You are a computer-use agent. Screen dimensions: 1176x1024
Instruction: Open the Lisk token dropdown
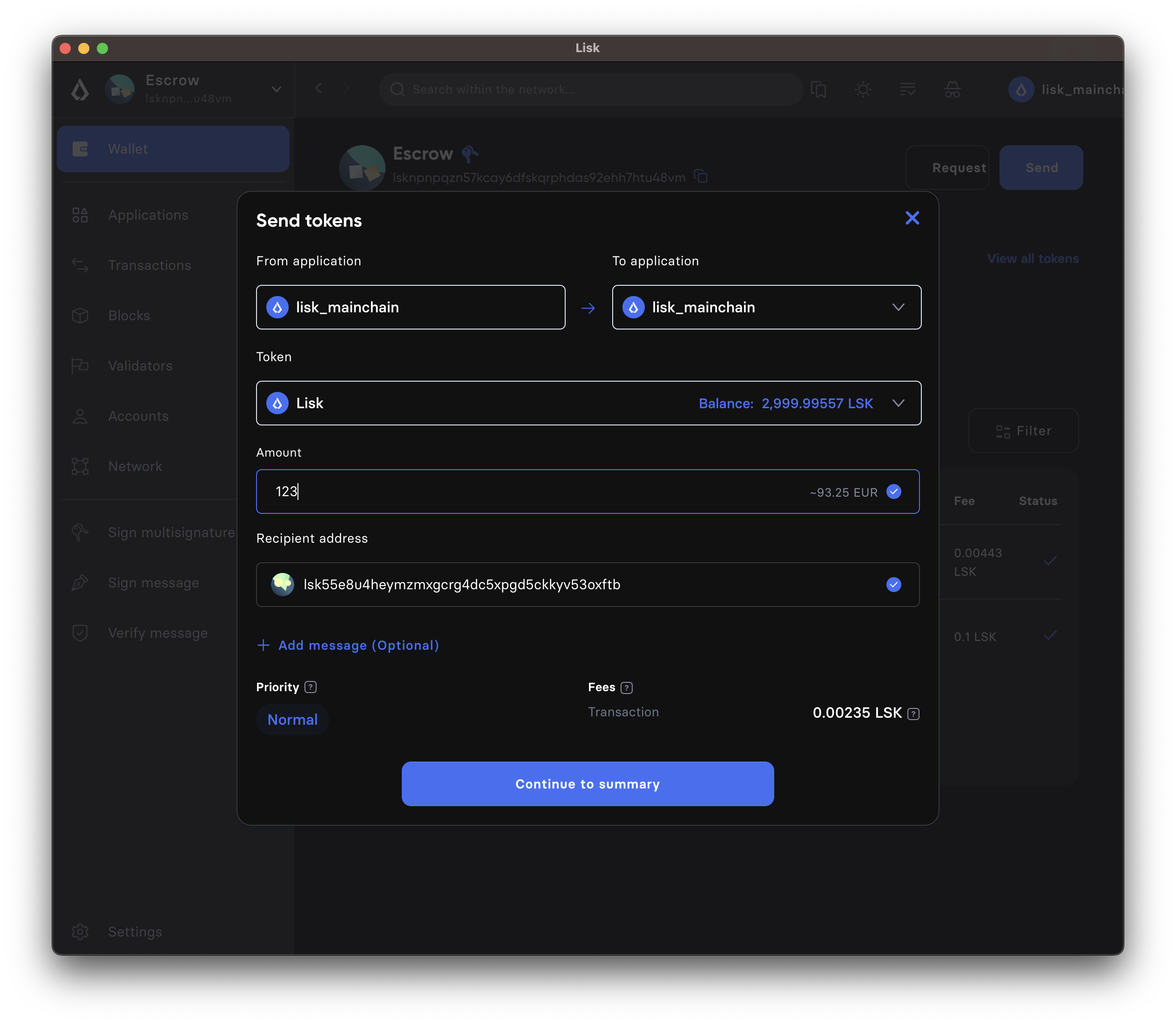898,404
